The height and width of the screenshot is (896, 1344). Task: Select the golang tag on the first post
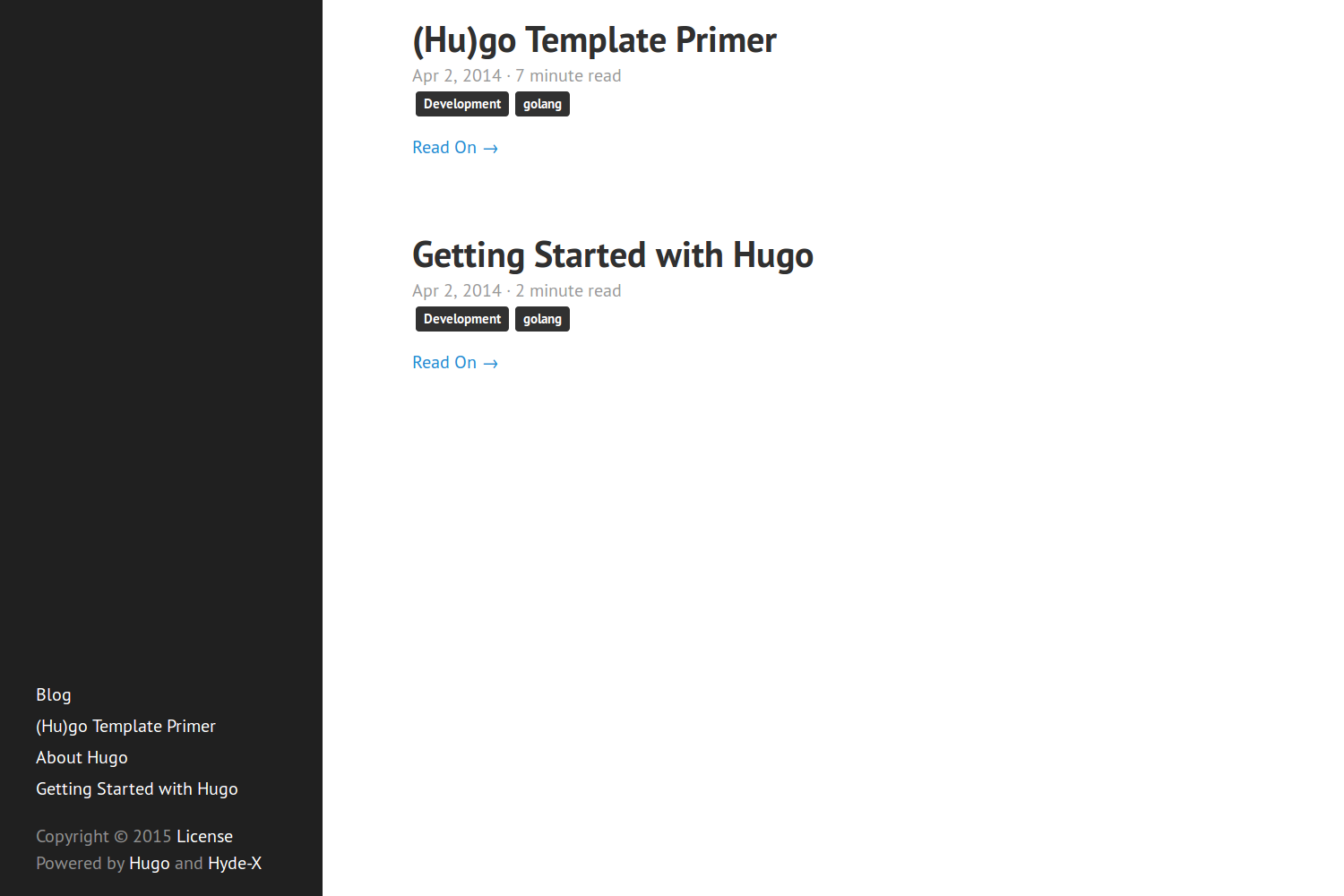542,104
